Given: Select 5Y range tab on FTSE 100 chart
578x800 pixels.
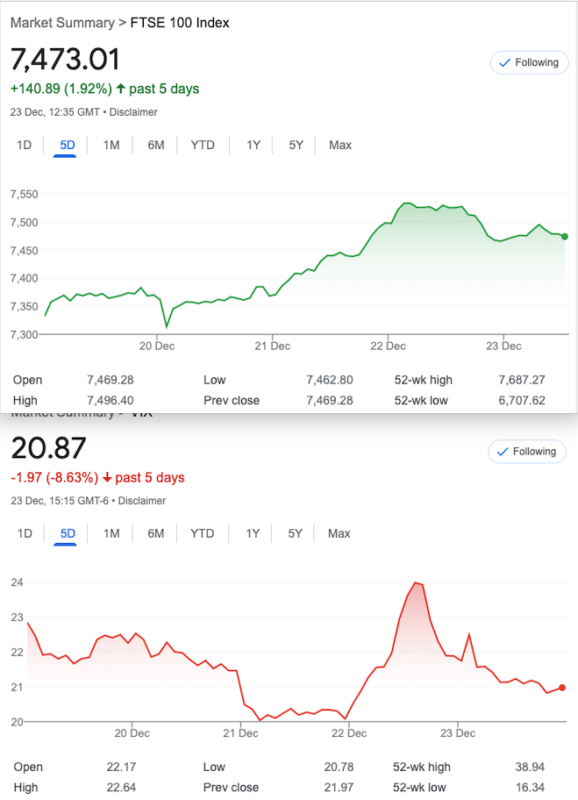Looking at the screenshot, I should [296, 145].
